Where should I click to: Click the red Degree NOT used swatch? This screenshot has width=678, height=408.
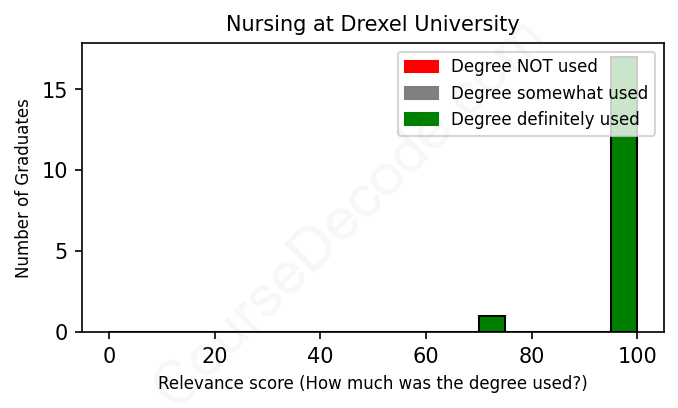[421, 67]
